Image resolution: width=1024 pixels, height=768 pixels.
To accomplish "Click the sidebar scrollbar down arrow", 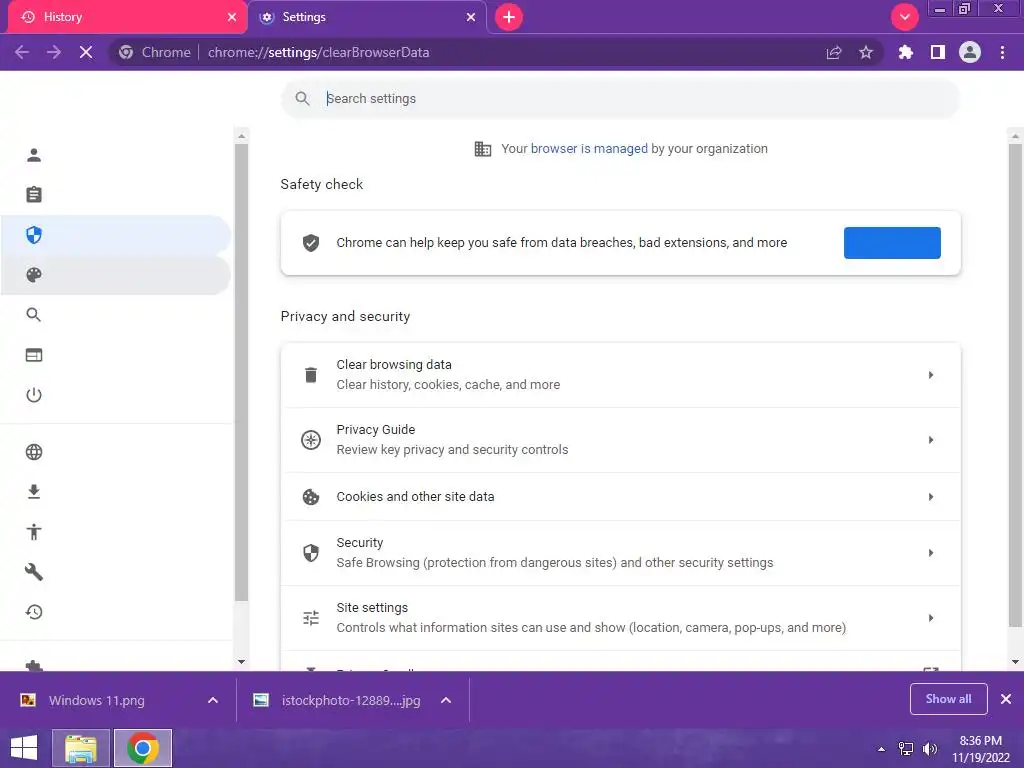I will [x=242, y=662].
